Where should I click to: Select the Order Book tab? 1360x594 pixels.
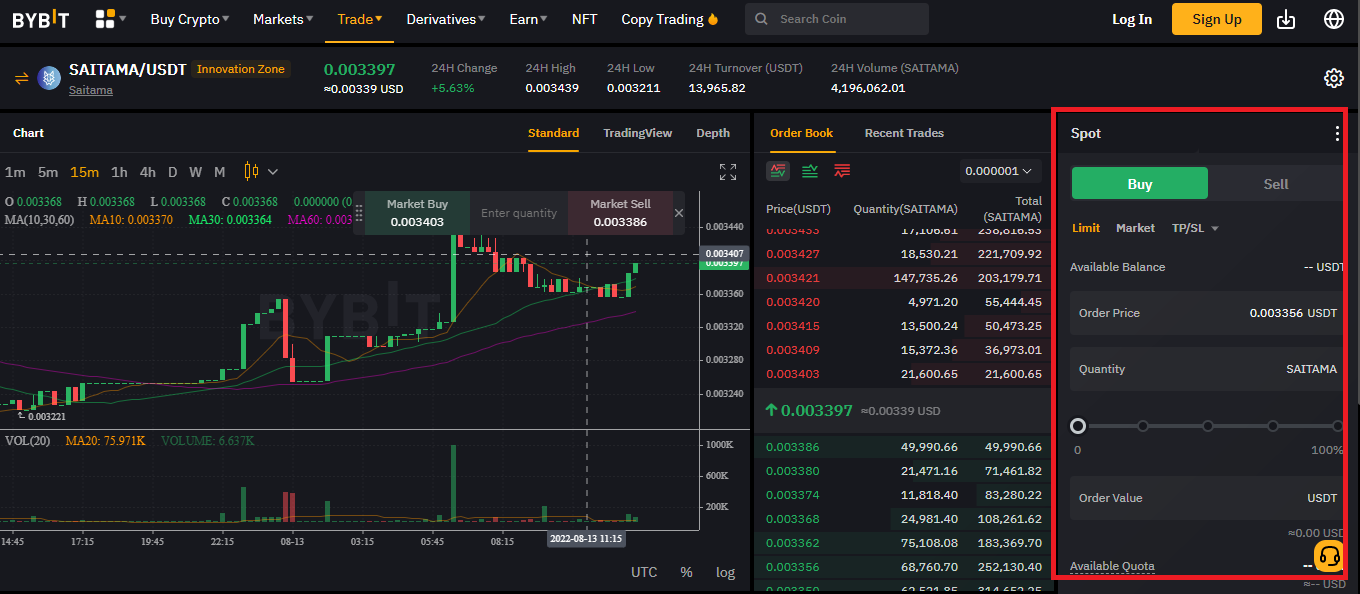click(801, 133)
